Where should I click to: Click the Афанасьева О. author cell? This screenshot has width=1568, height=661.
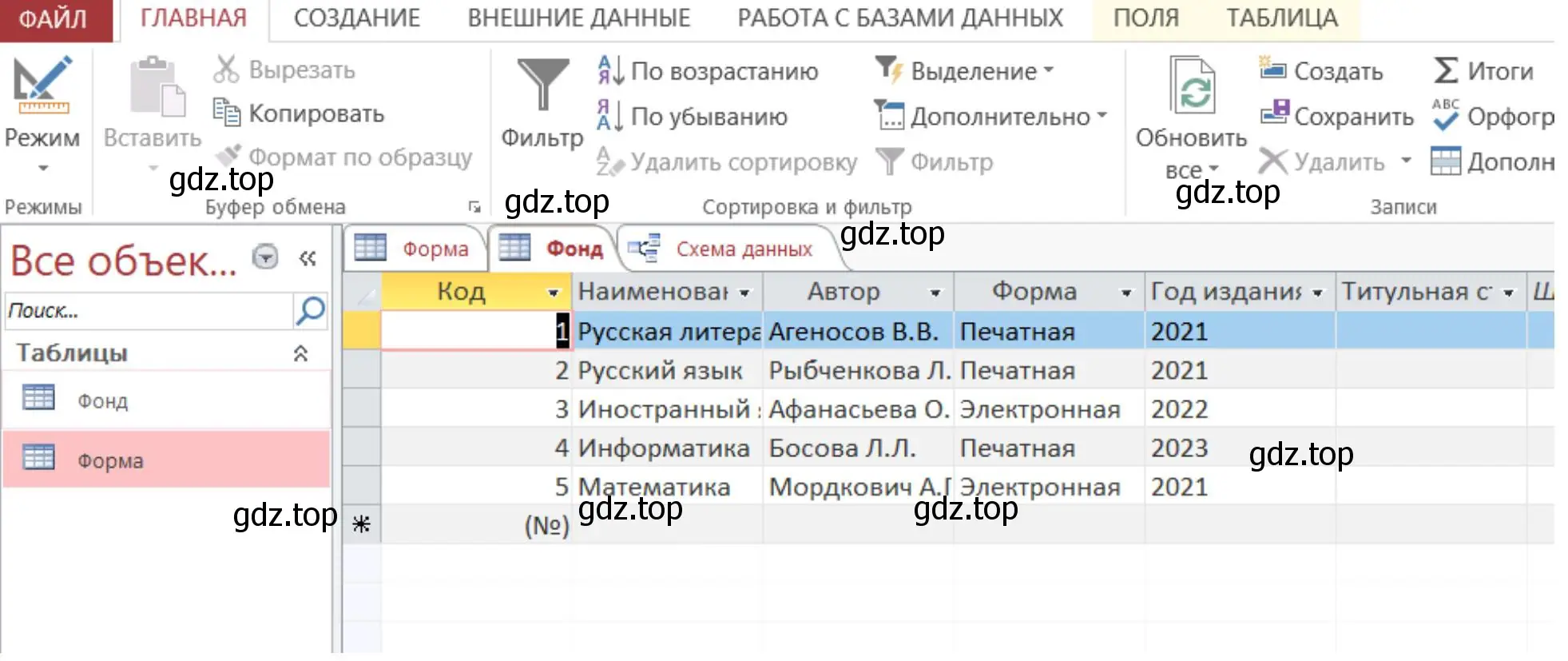[x=858, y=409]
